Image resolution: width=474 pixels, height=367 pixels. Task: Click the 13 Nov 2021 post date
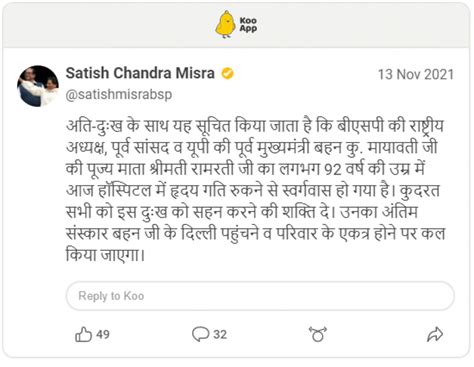coord(416,74)
